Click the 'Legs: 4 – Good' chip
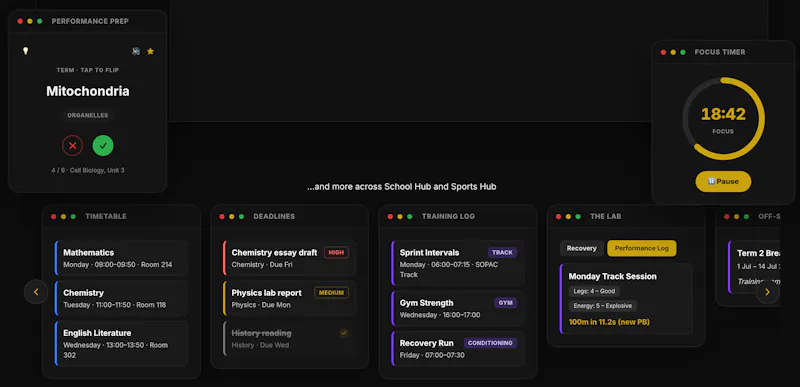This screenshot has height=387, width=800. click(x=594, y=291)
